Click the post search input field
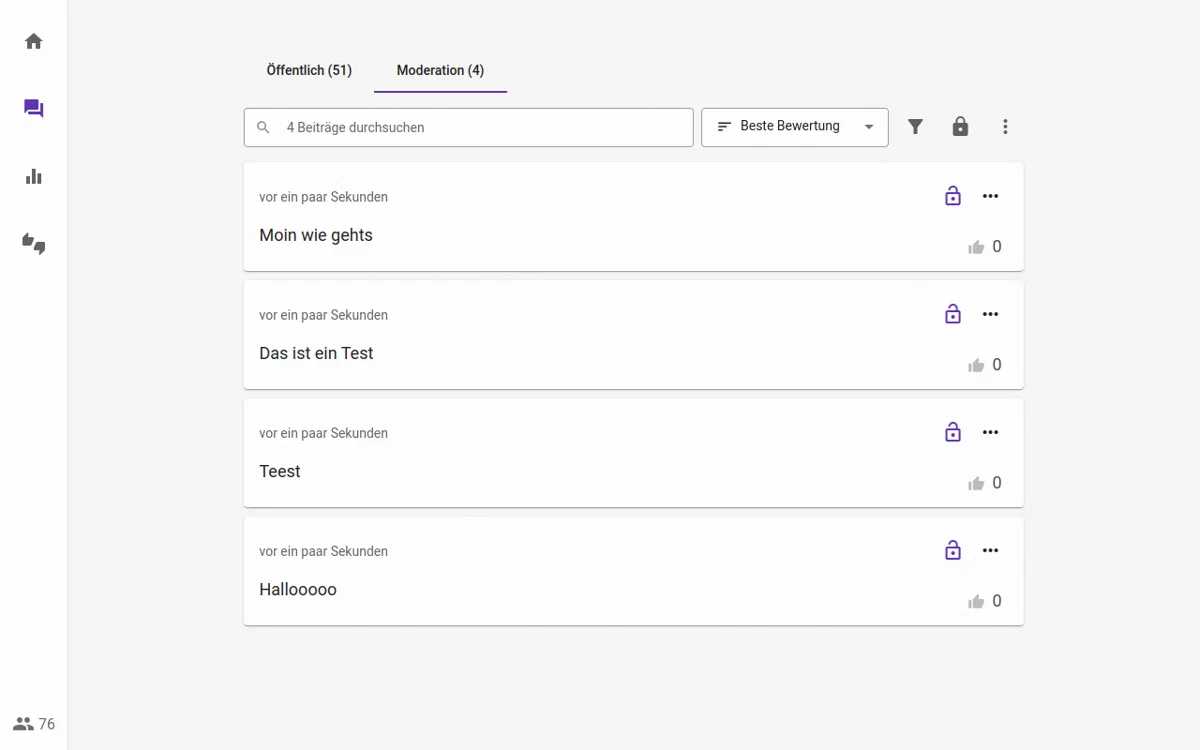Viewport: 1200px width, 750px height. click(x=480, y=127)
